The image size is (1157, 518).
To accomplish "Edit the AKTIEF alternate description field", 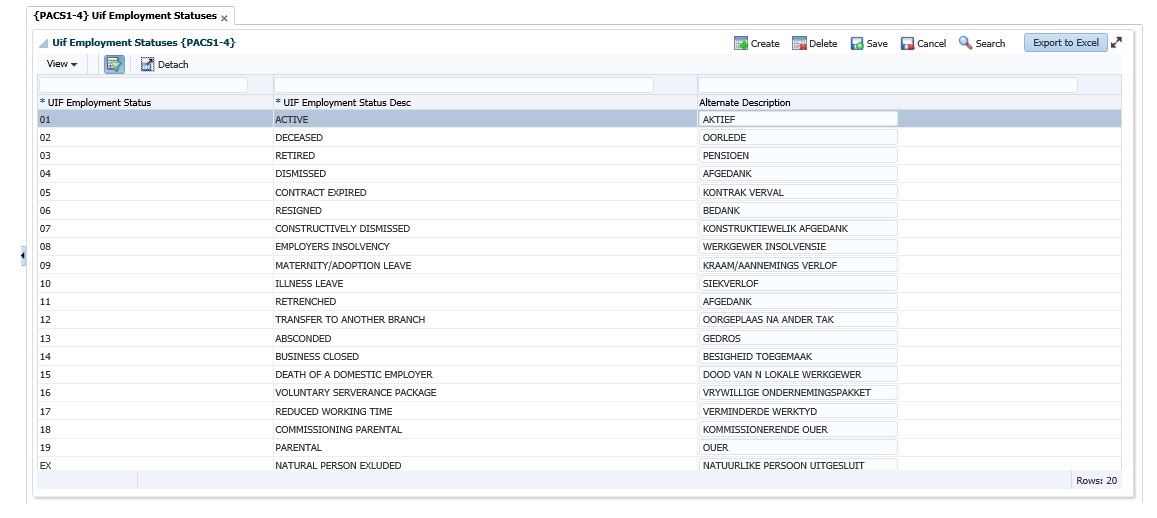I will pos(798,119).
